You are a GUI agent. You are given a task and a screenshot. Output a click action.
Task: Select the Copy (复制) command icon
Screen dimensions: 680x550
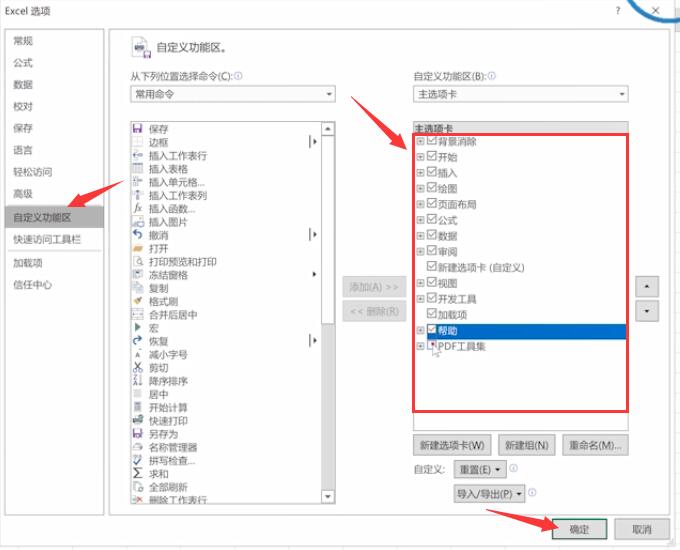(137, 288)
